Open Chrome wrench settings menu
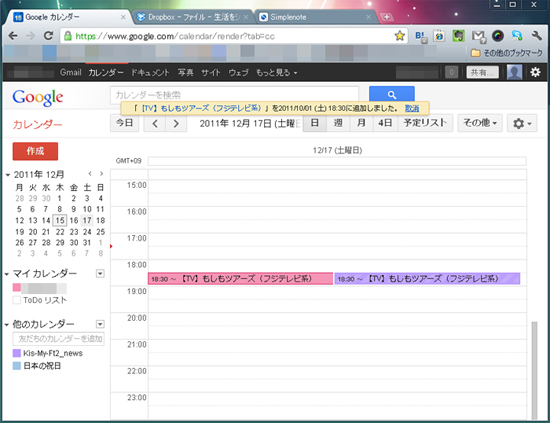 [x=537, y=36]
